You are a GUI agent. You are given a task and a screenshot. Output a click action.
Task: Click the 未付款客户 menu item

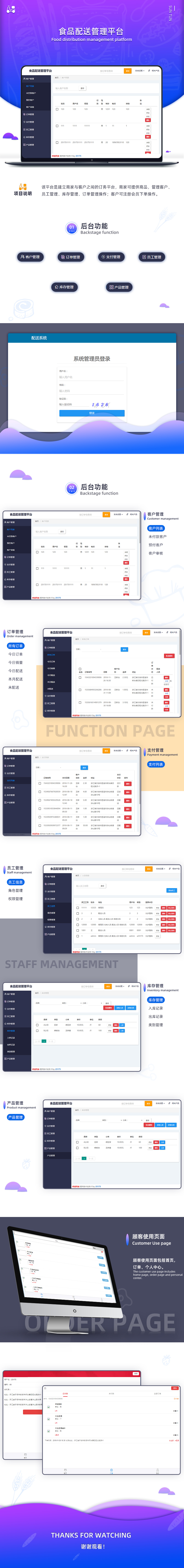pyautogui.click(x=157, y=537)
